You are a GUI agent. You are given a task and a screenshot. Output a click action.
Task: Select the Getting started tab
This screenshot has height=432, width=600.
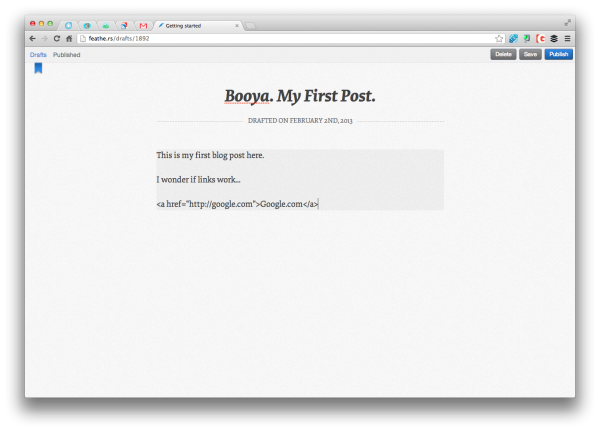(x=198, y=26)
